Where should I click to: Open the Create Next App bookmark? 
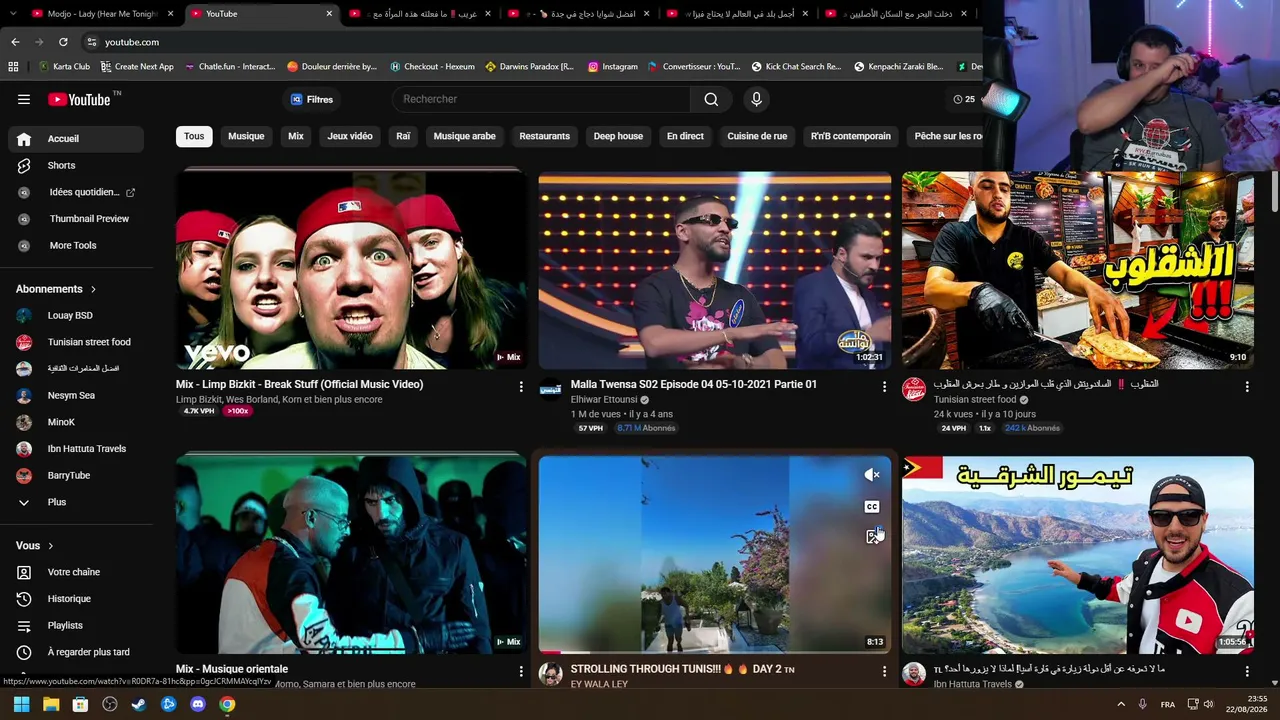(x=137, y=67)
